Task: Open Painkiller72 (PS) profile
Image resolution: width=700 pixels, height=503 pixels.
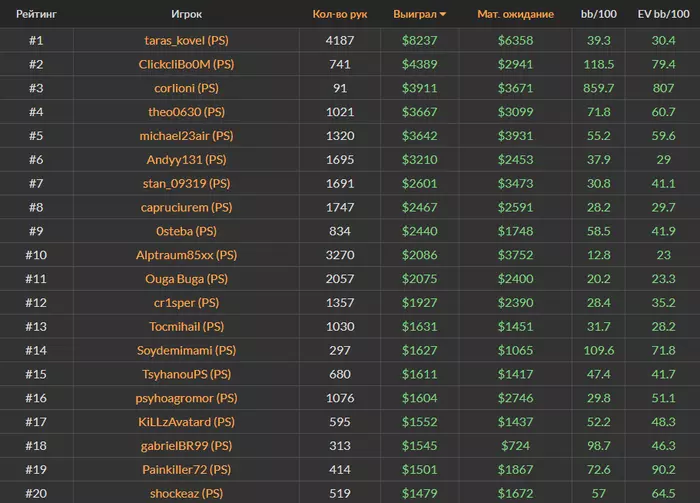Action: coord(187,470)
